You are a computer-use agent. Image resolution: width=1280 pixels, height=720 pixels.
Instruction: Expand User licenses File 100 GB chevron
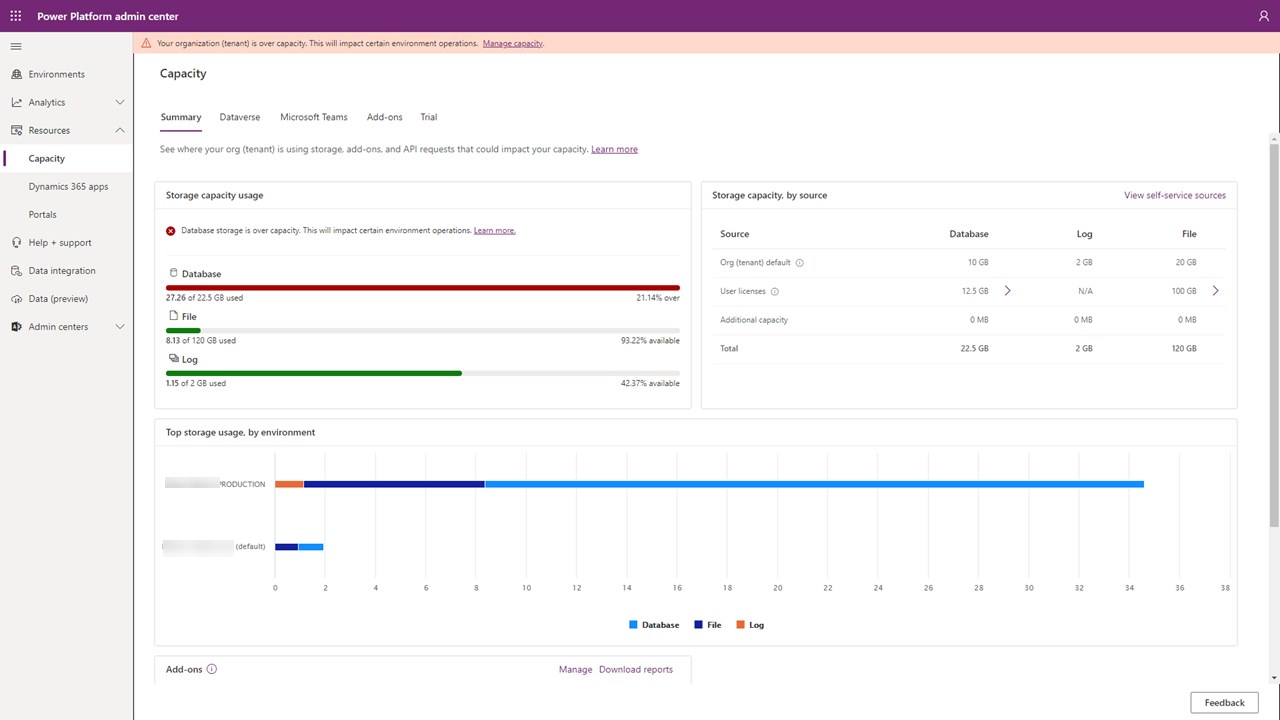click(1215, 291)
